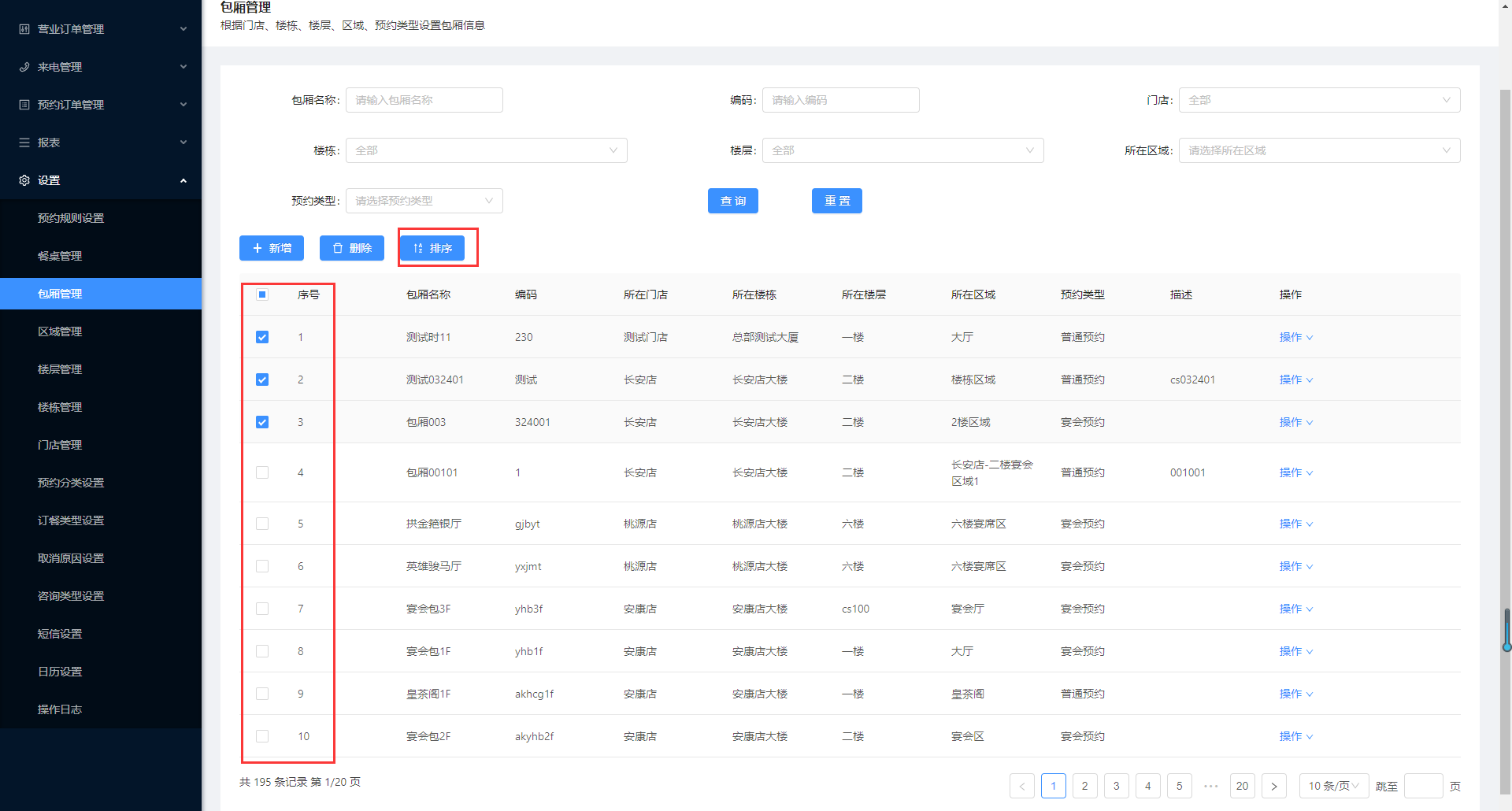Check row 10 宴会包2F checkbox

(x=262, y=736)
